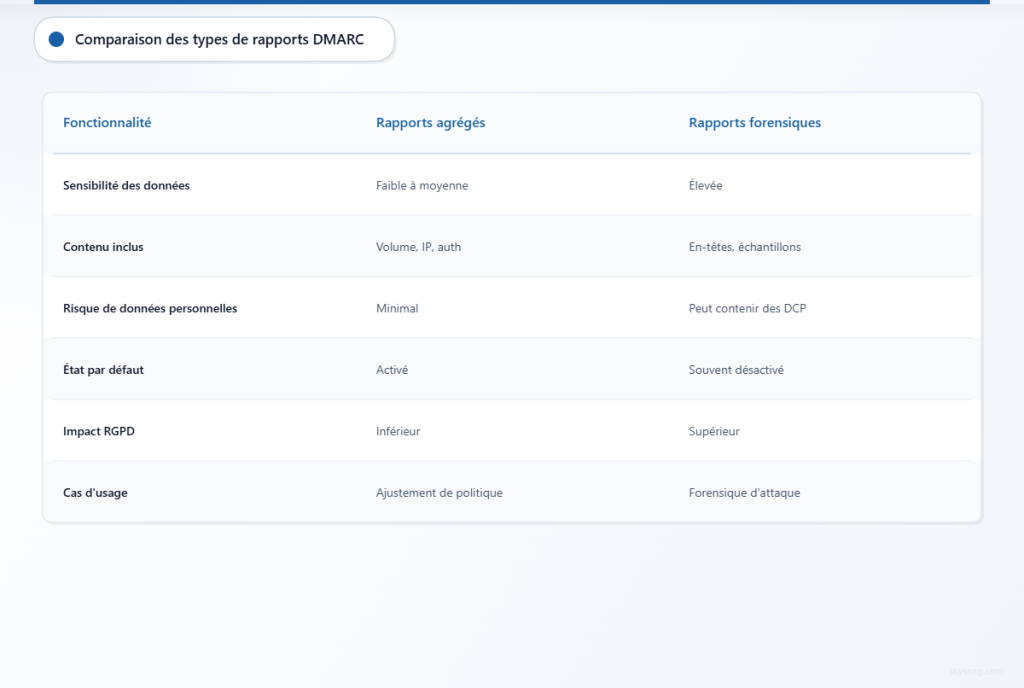
Task: Select 'Risque de données personnelles' row label
Action: 150,308
